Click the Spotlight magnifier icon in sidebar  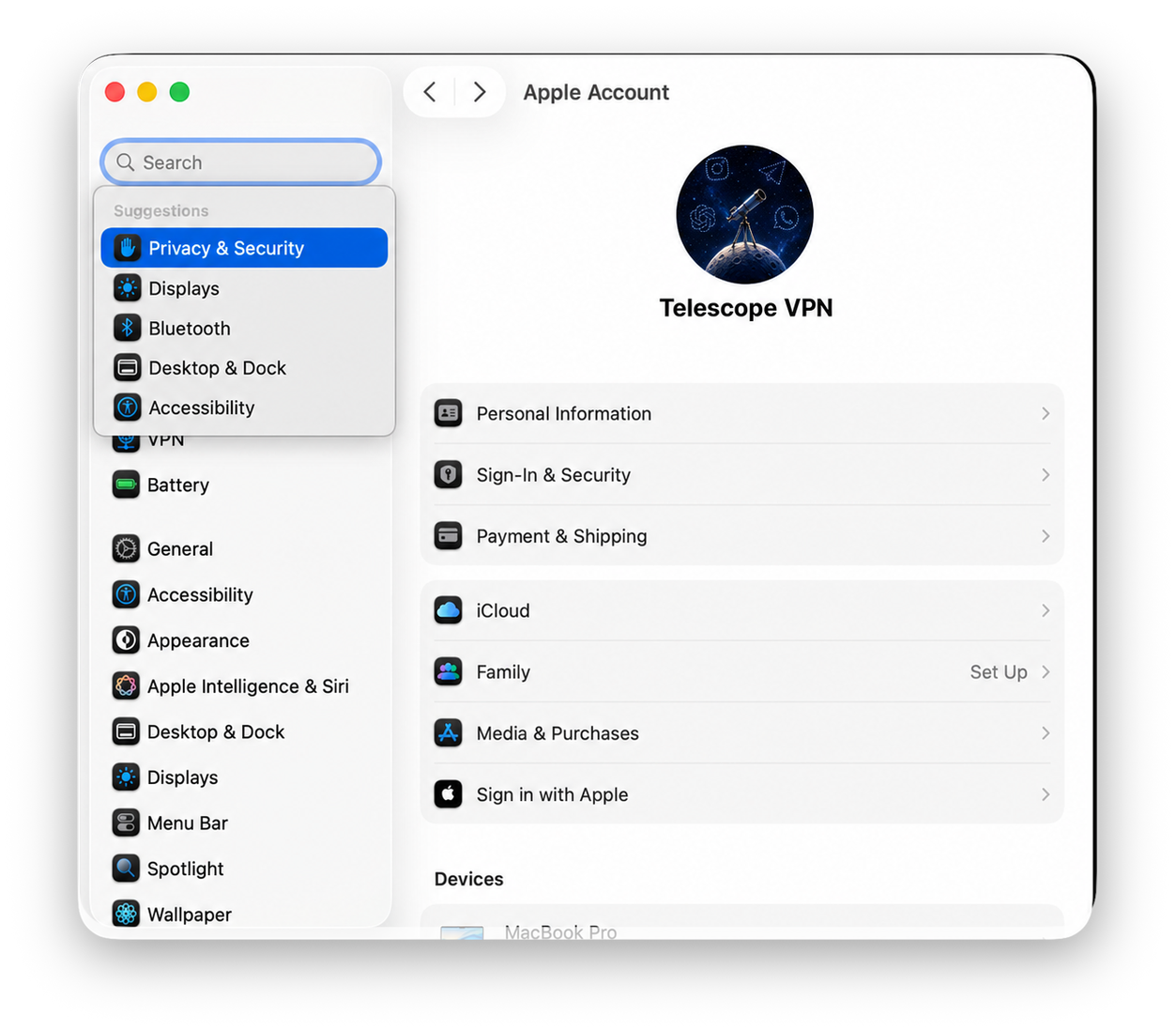(126, 869)
